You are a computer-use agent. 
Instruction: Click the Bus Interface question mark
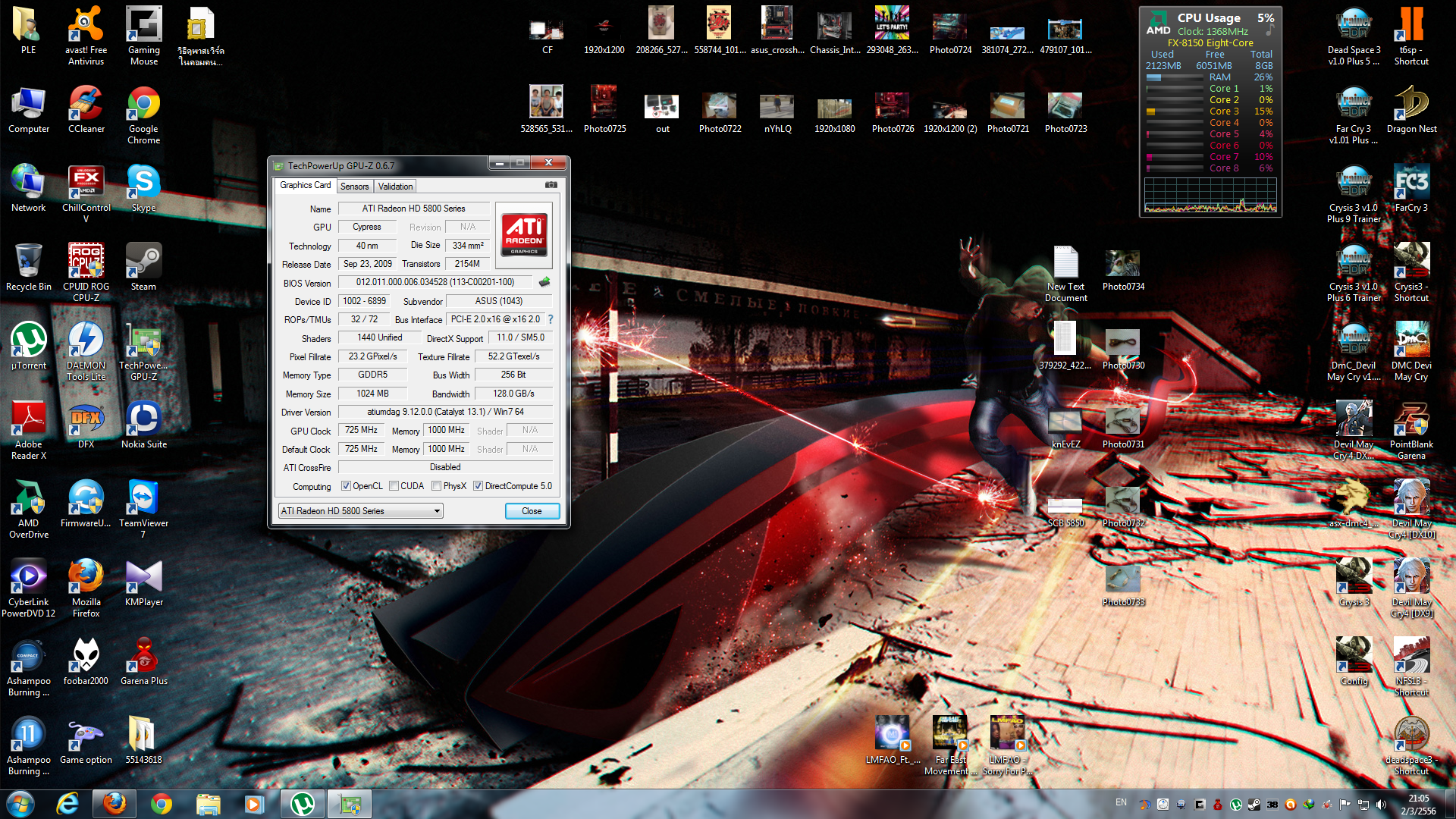pos(551,319)
